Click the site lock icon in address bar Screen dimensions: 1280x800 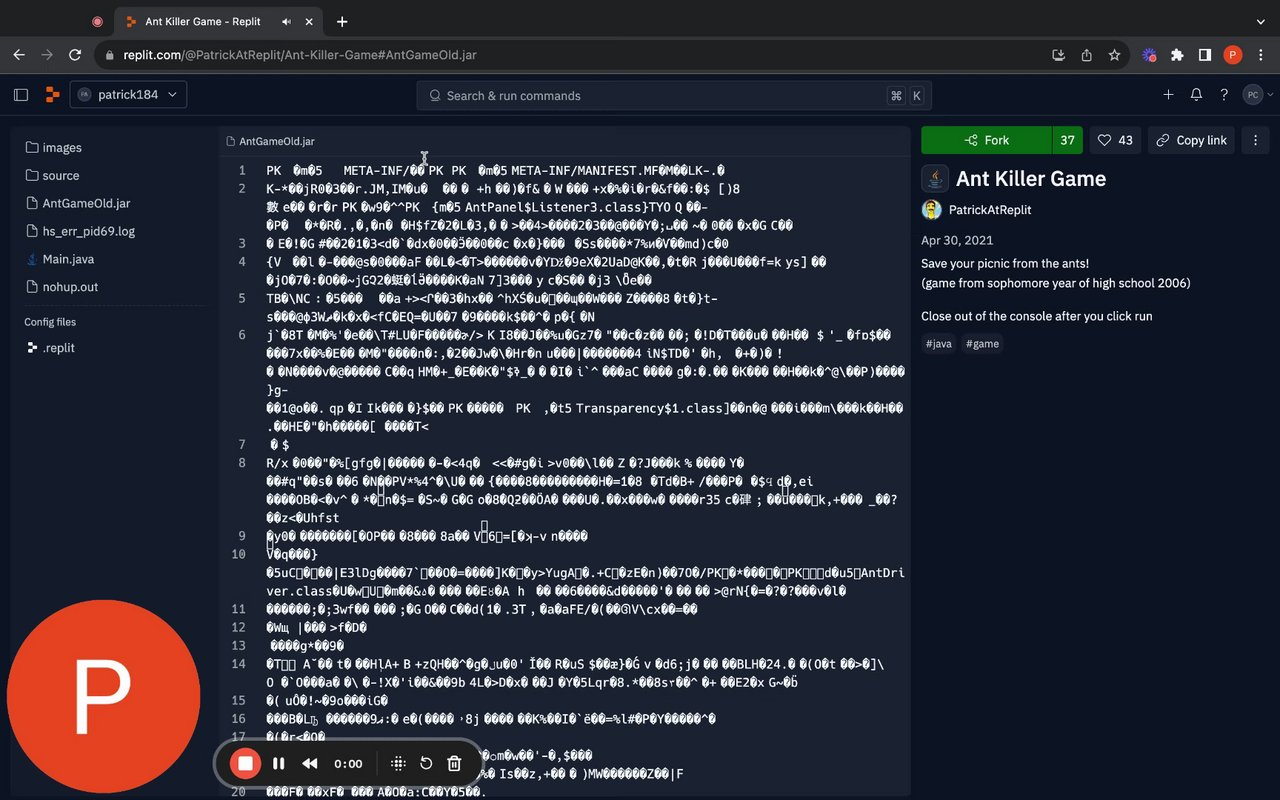pyautogui.click(x=109, y=55)
